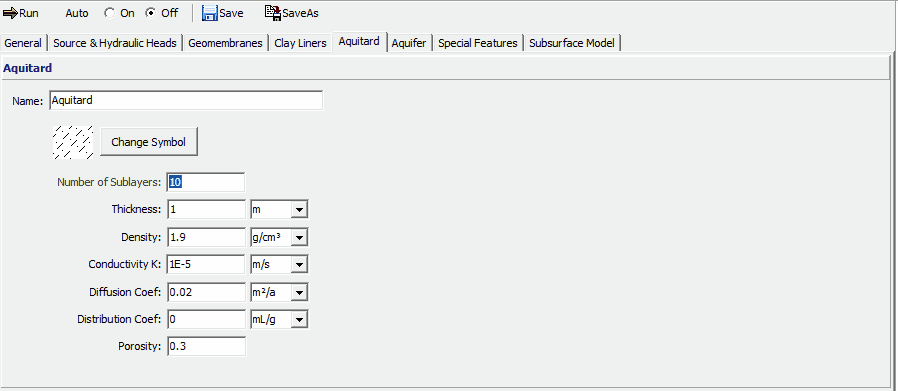Image resolution: width=898 pixels, height=391 pixels.
Task: Expand the Distribution Coef unit dropdown
Action: pyautogui.click(x=300, y=319)
